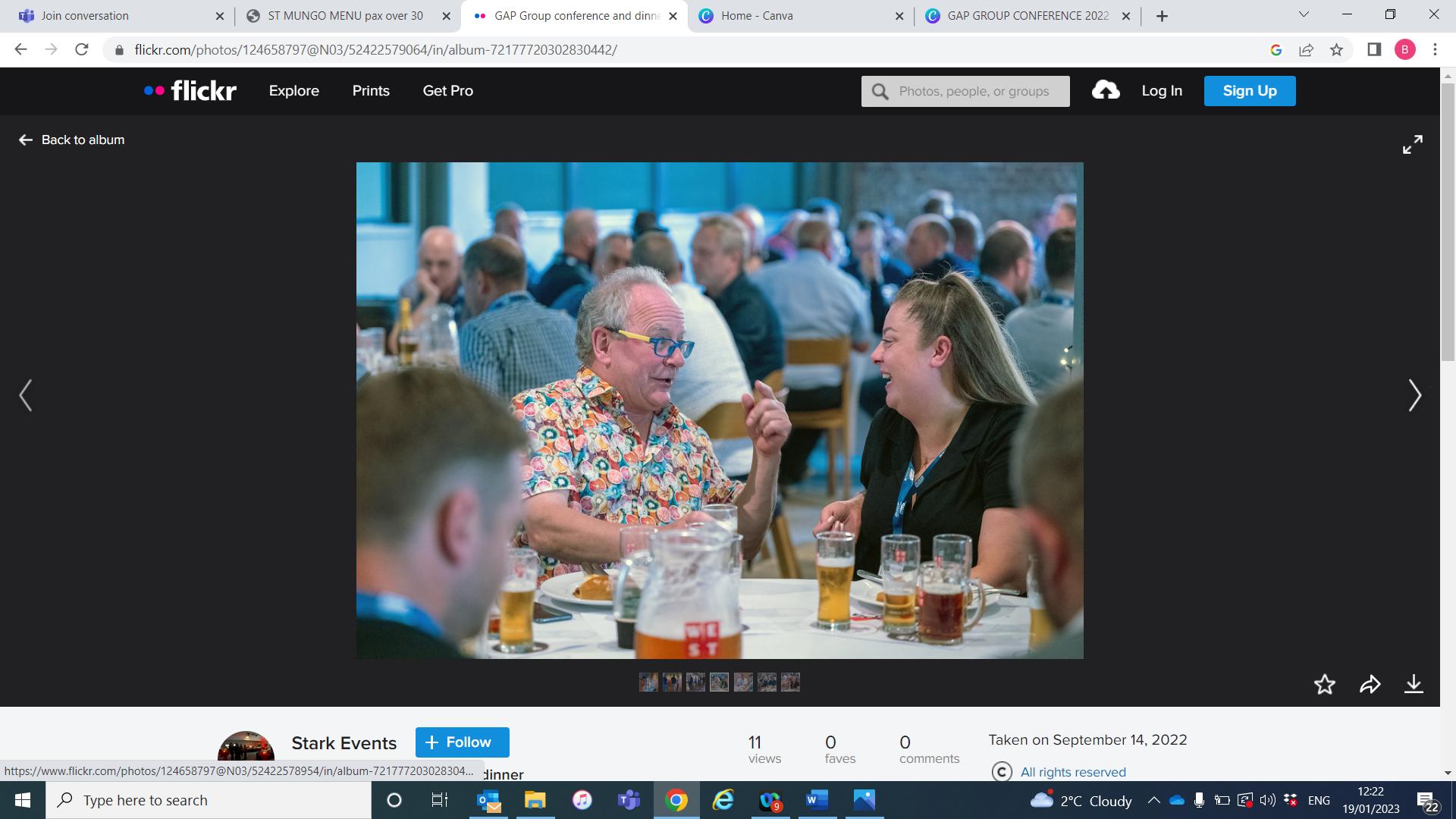Viewport: 1456px width, 819px height.
Task: Open the Chrome three-dot menu
Action: tap(1435, 50)
